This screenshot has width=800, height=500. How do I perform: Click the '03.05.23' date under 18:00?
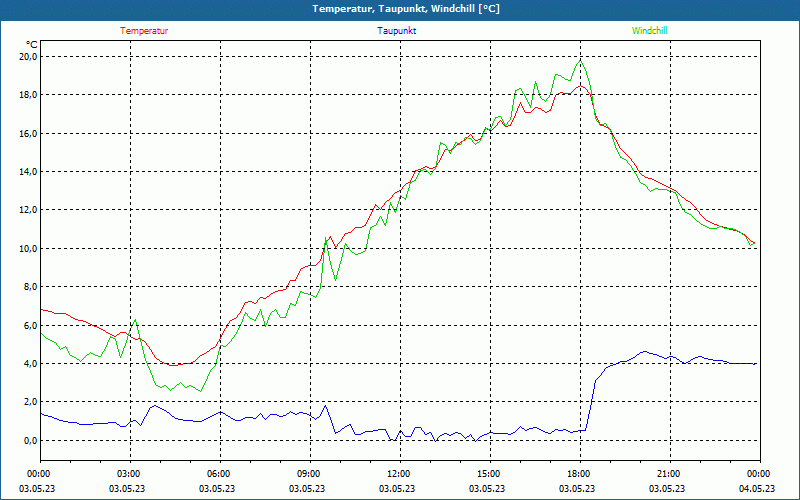[577, 488]
